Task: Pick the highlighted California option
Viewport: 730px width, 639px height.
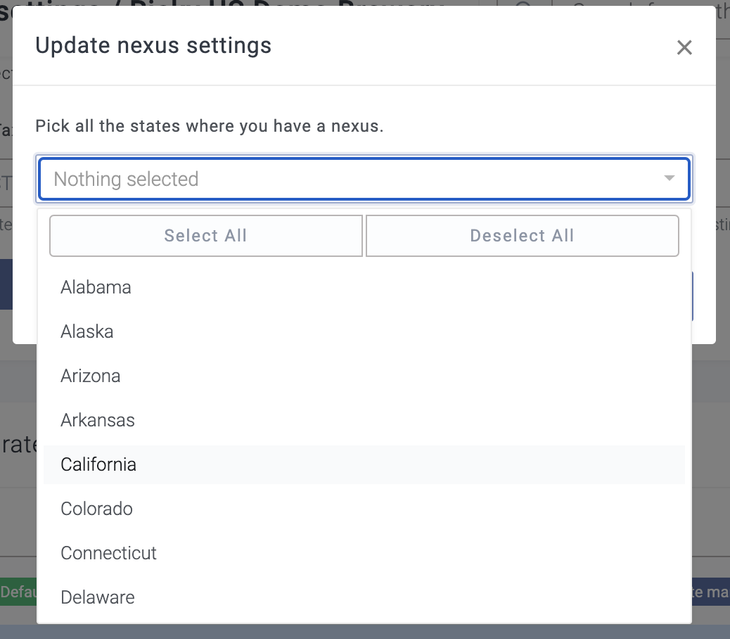Action: click(x=98, y=464)
